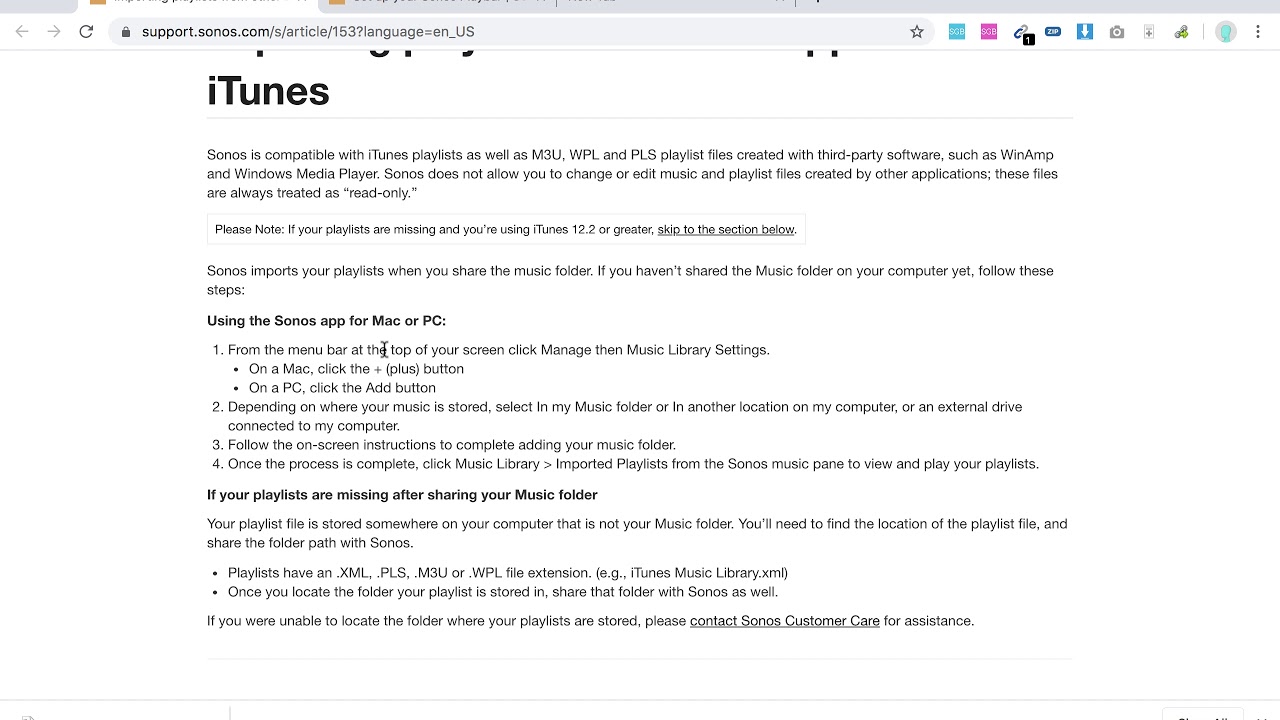Click step 3 'Follow the on-screen instructions'
Screen dimensions: 1280x720
point(452,445)
